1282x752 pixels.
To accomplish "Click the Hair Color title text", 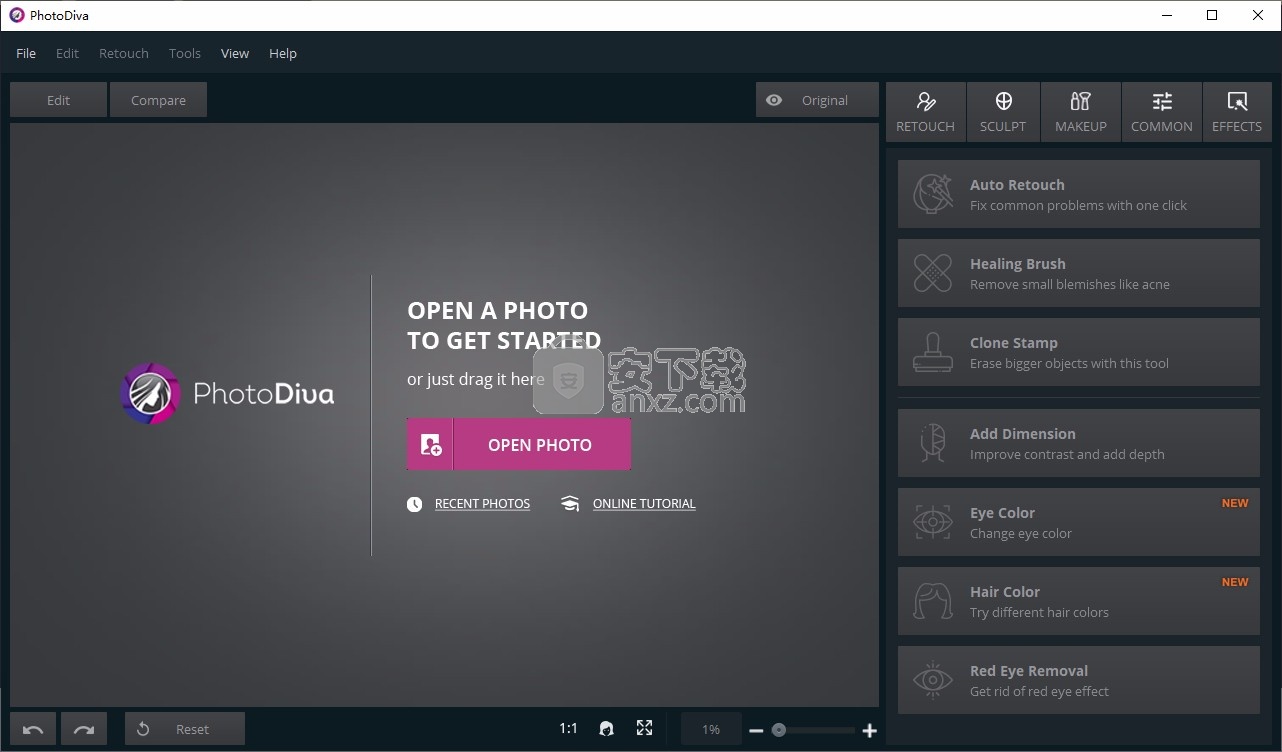I will [1005, 592].
